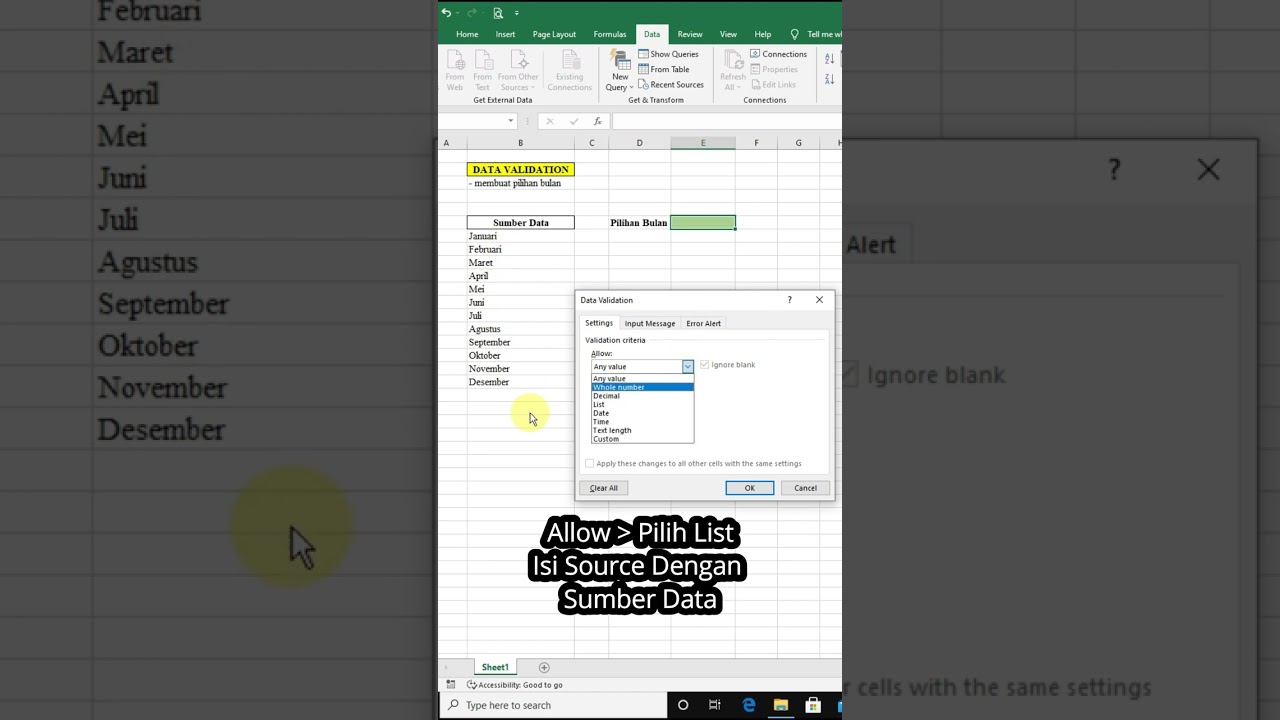This screenshot has width=1280, height=720.
Task: Open the Customize Quick Access Toolbar arrow
Action: [x=517, y=13]
